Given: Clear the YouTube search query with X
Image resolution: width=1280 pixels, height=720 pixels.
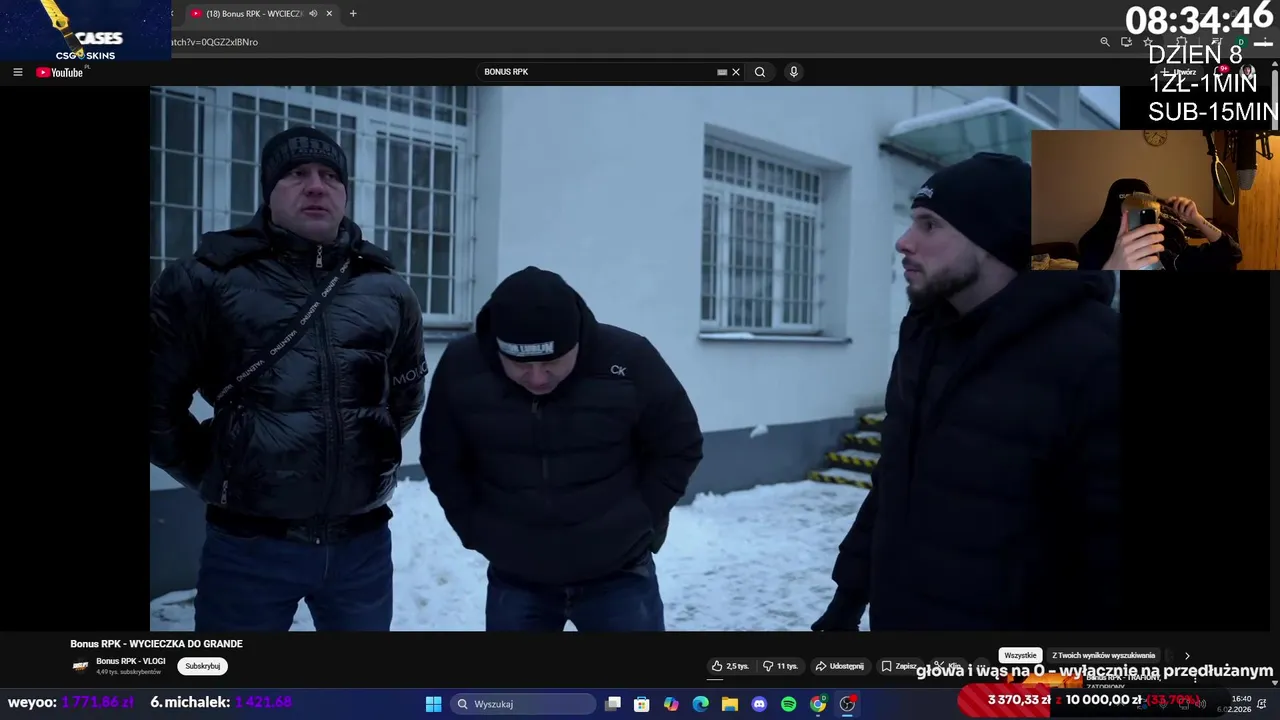Looking at the screenshot, I should 736,72.
